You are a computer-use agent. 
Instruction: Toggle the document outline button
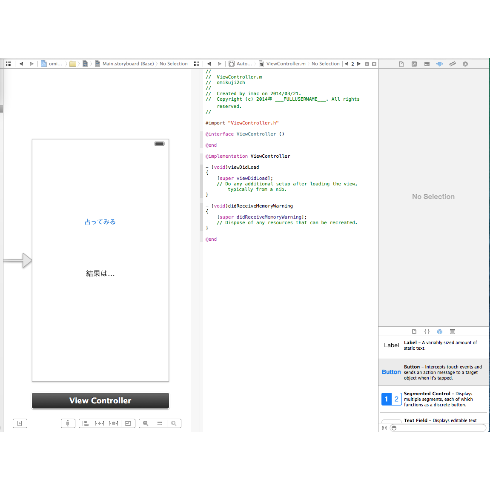[x=20, y=423]
